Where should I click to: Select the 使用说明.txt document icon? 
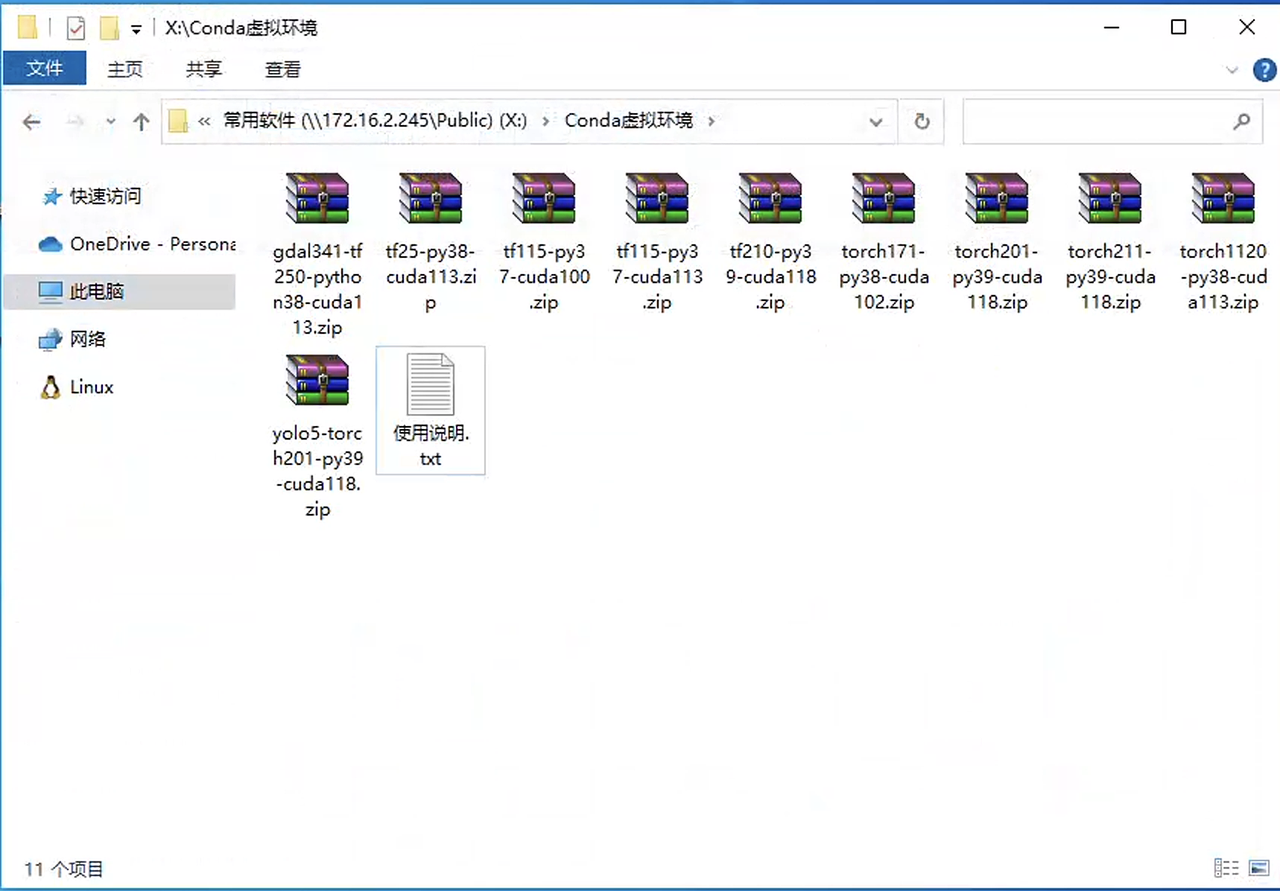(430, 384)
